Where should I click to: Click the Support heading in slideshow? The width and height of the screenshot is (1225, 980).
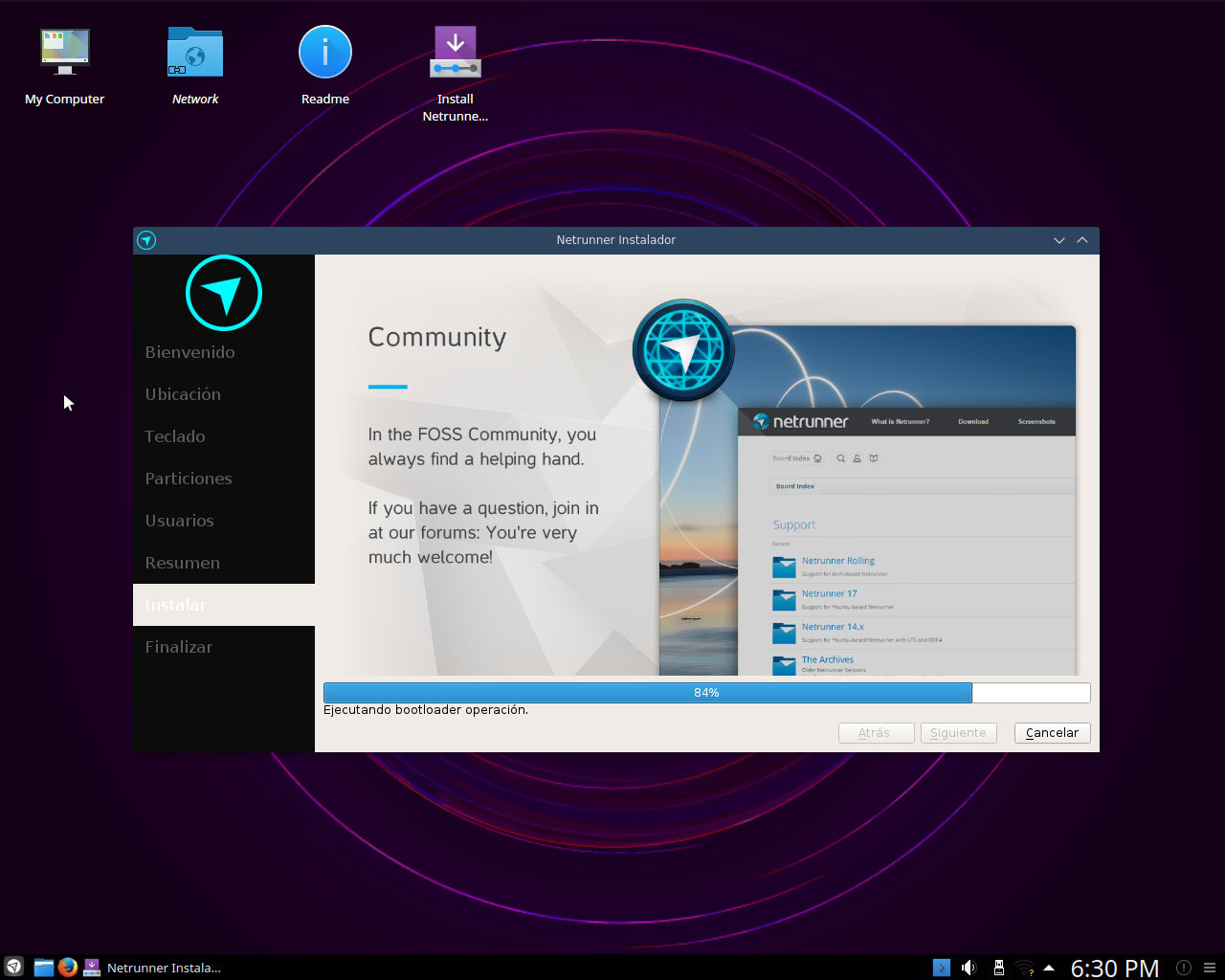[794, 524]
